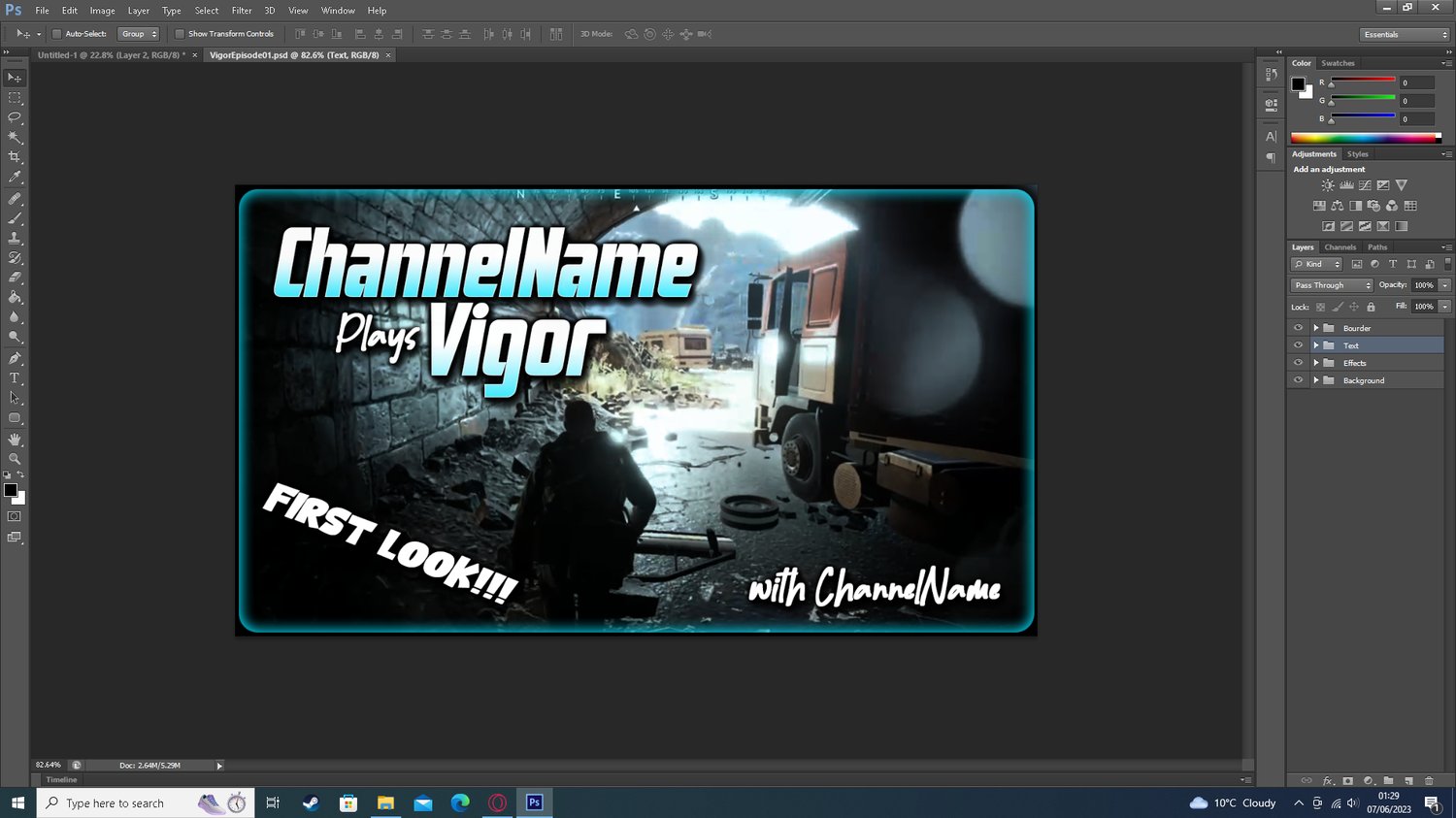Open the Filter menu

242,11
